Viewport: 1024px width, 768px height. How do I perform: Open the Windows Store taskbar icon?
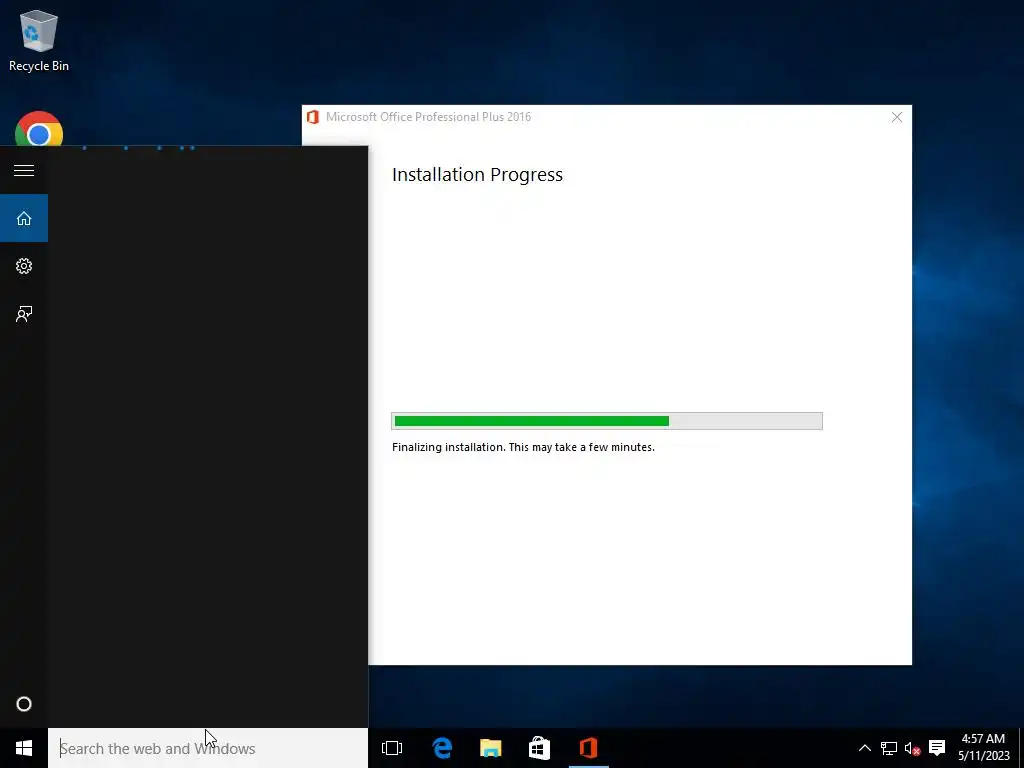(x=539, y=748)
